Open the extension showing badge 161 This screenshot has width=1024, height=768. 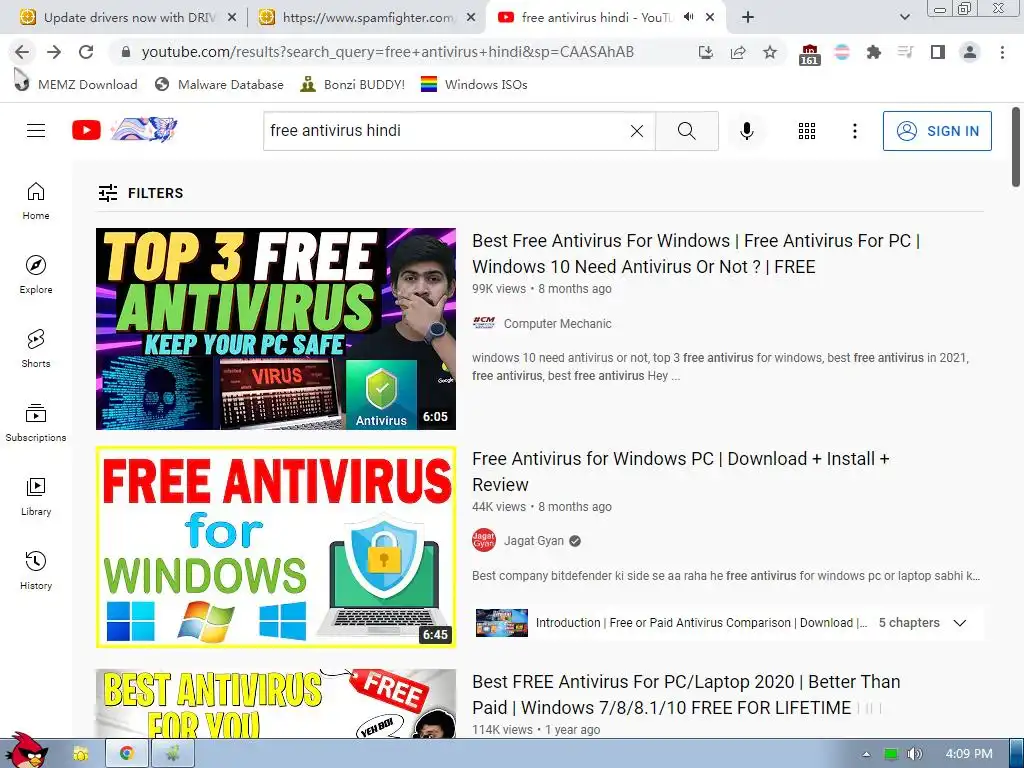click(809, 54)
